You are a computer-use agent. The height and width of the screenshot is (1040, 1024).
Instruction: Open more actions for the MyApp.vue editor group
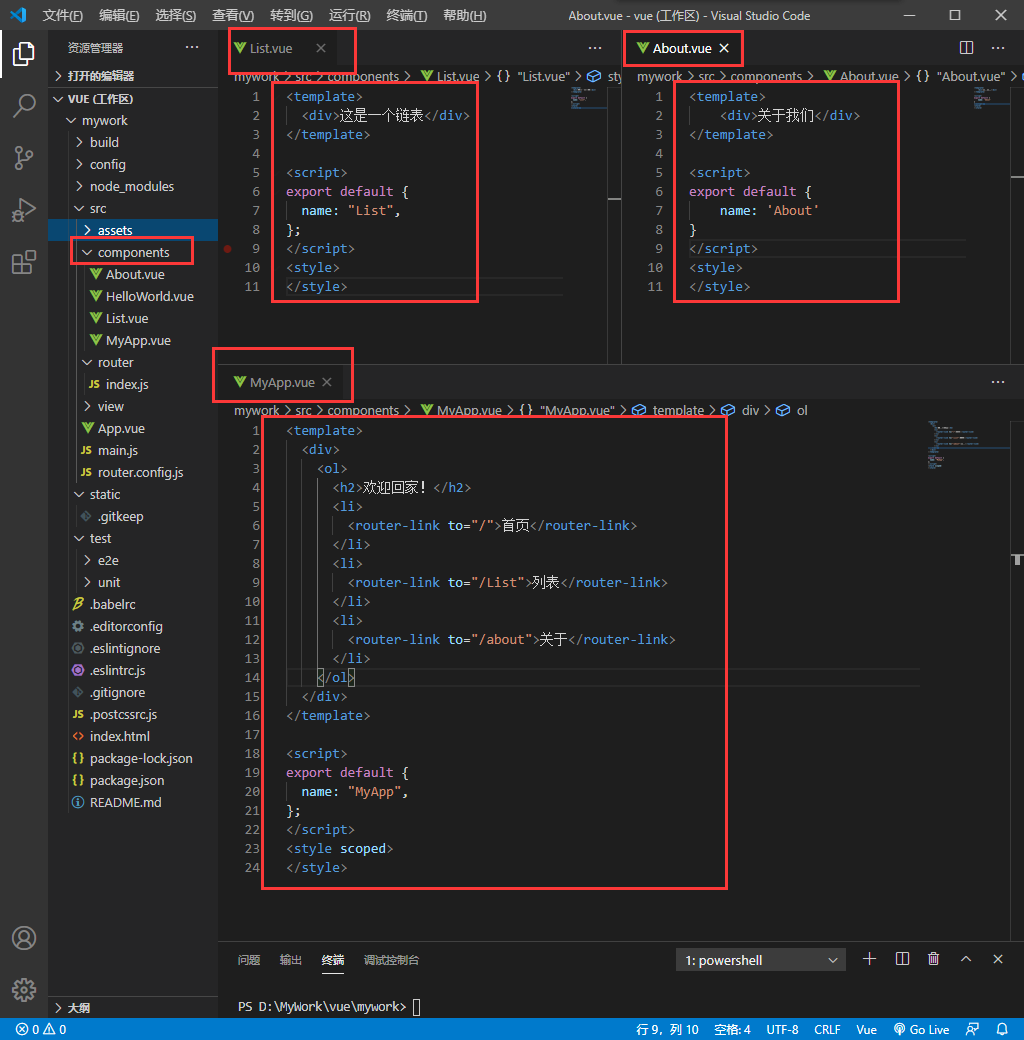point(997,382)
